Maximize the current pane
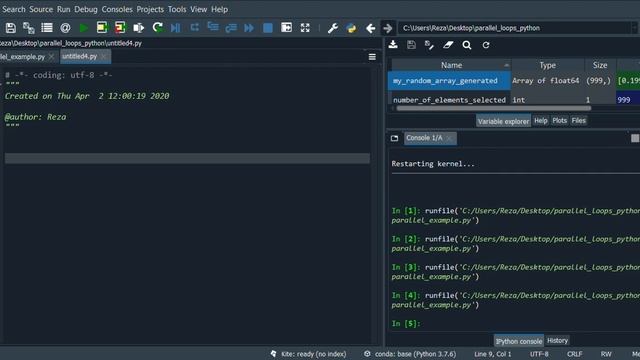 pos(287,28)
